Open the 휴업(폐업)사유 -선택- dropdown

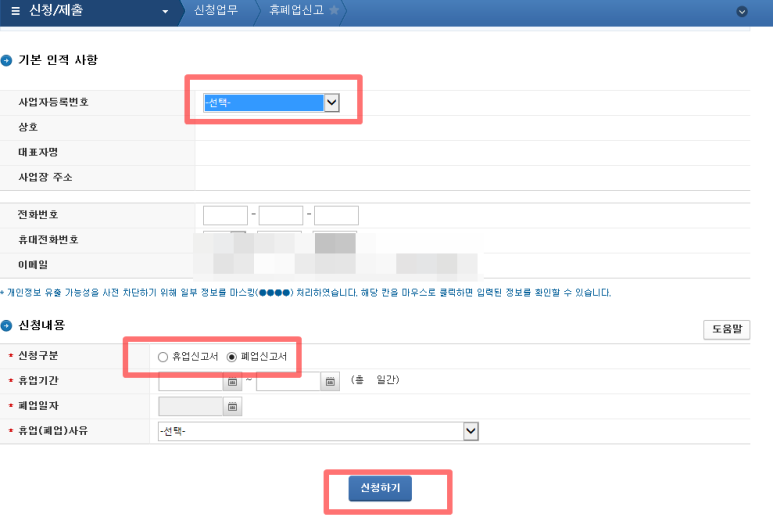tap(318, 431)
